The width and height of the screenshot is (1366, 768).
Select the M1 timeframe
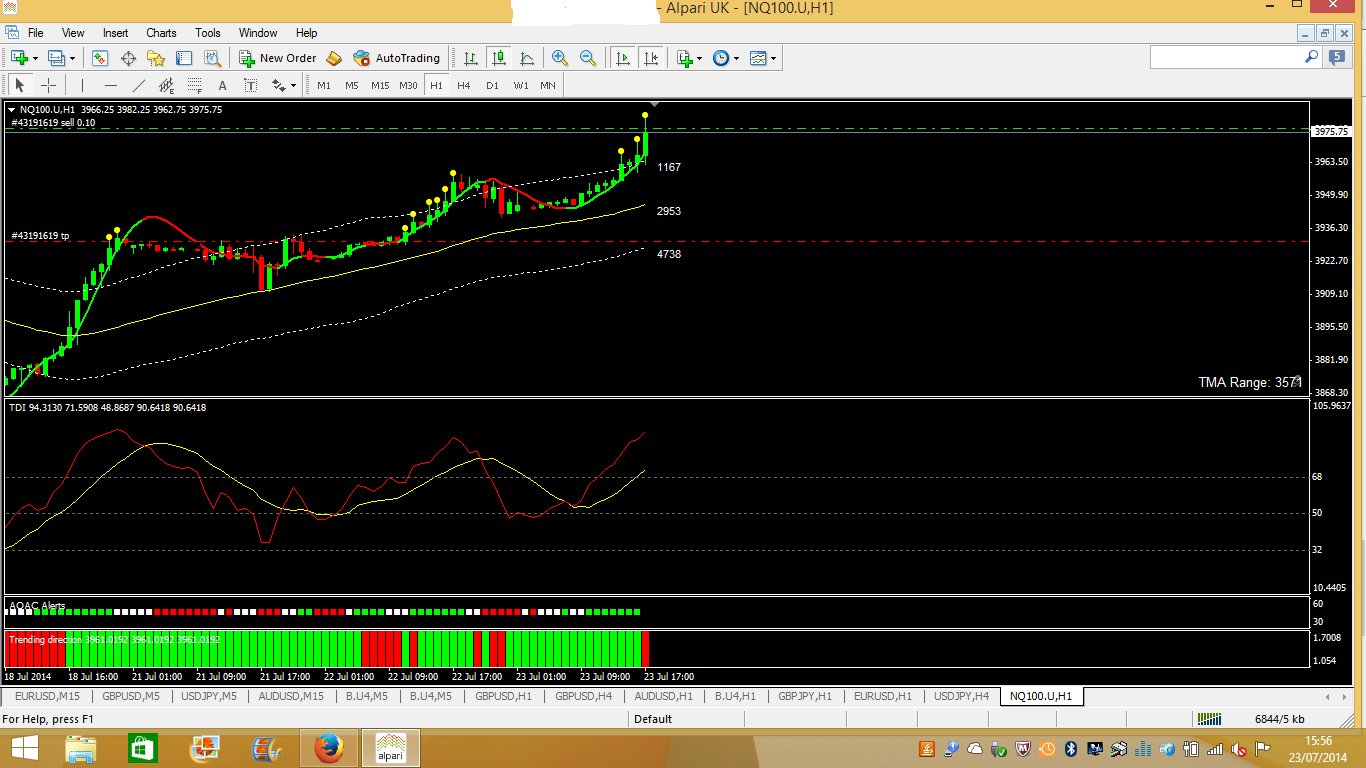(324, 85)
